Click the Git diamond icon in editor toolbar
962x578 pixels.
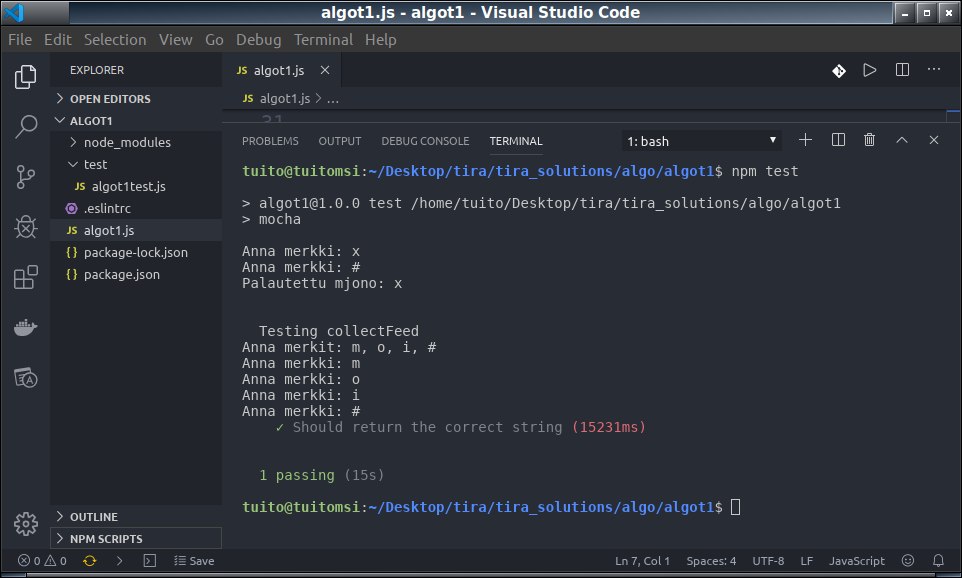point(839,71)
